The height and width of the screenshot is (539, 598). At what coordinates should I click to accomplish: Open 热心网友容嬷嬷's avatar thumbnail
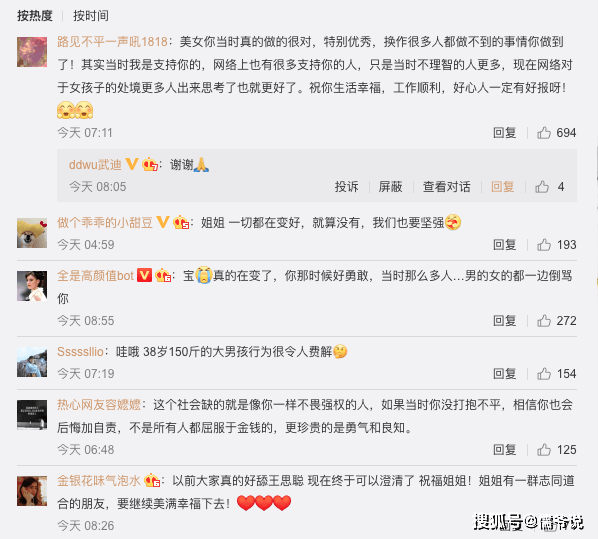(x=32, y=415)
